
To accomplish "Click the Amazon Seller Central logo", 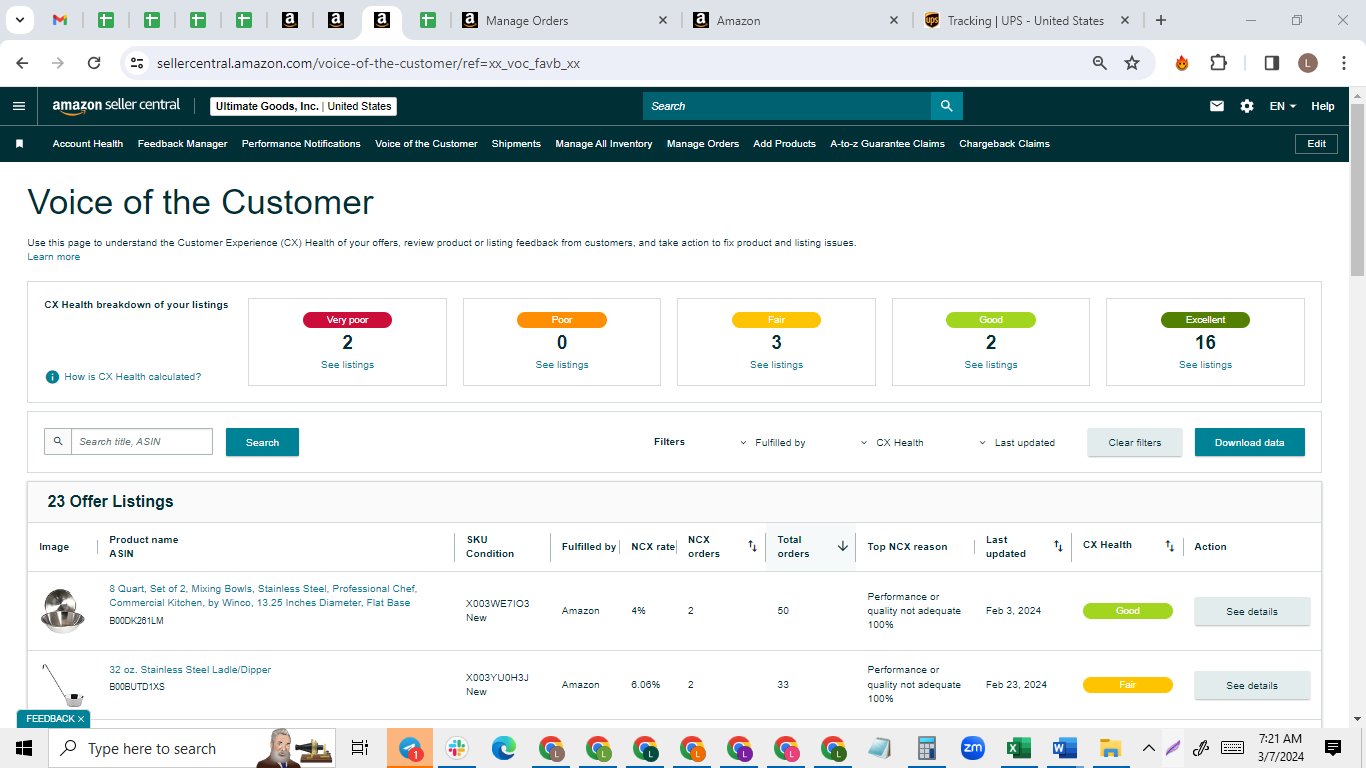I will pos(116,106).
